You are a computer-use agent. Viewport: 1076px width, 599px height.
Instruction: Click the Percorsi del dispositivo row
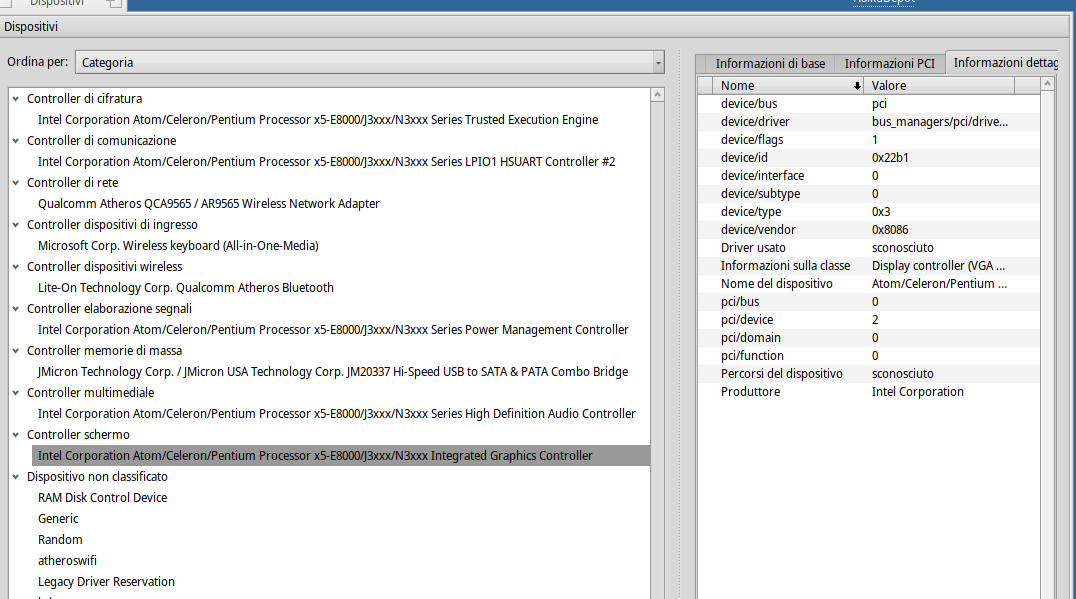click(x=869, y=374)
